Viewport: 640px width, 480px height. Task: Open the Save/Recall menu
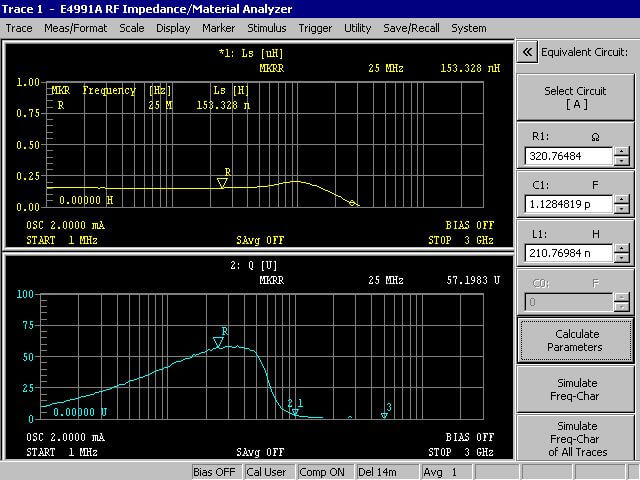coord(411,28)
